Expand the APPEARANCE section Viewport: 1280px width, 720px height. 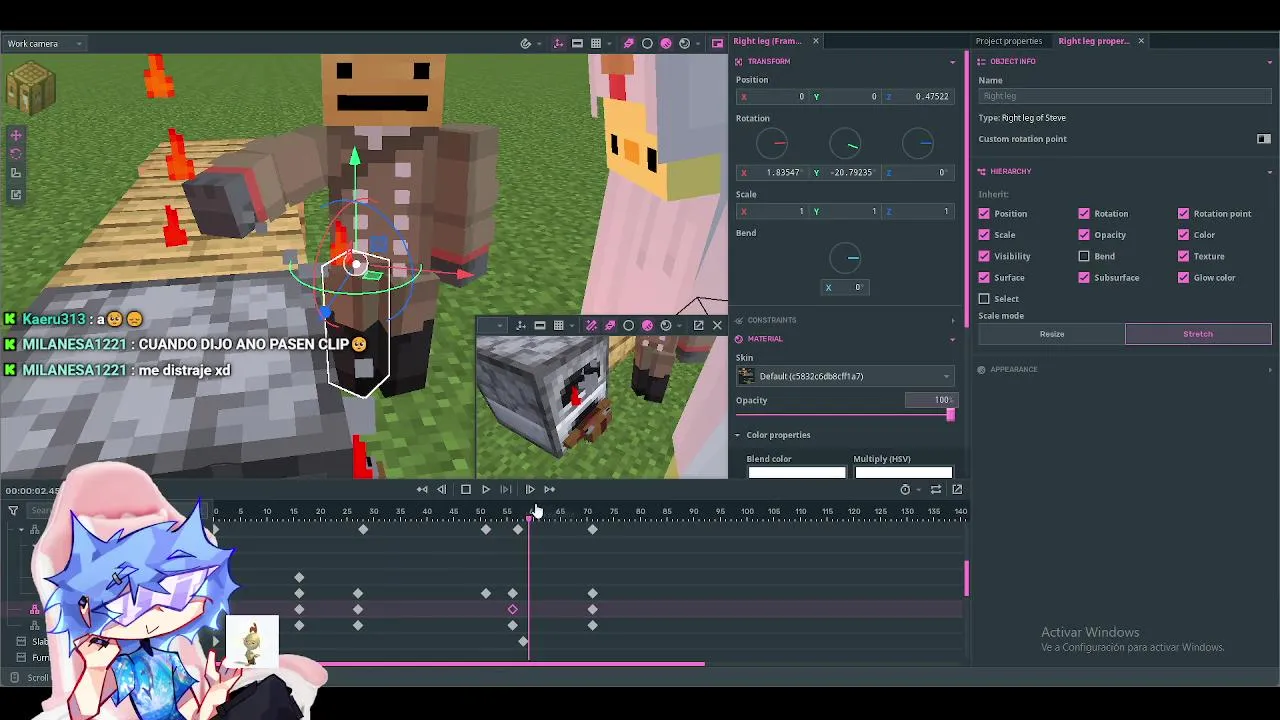tap(1270, 370)
